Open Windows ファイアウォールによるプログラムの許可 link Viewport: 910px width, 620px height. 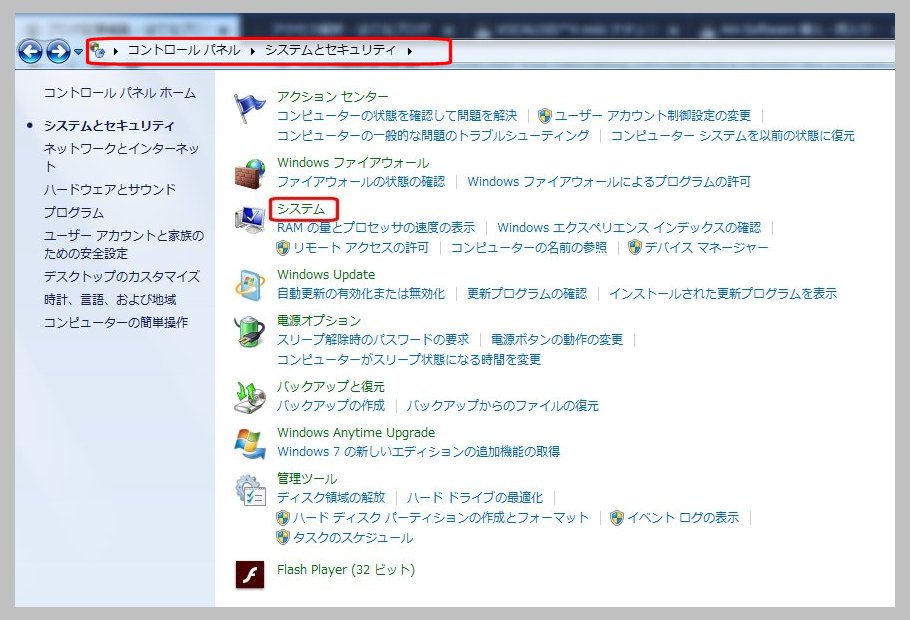[609, 182]
